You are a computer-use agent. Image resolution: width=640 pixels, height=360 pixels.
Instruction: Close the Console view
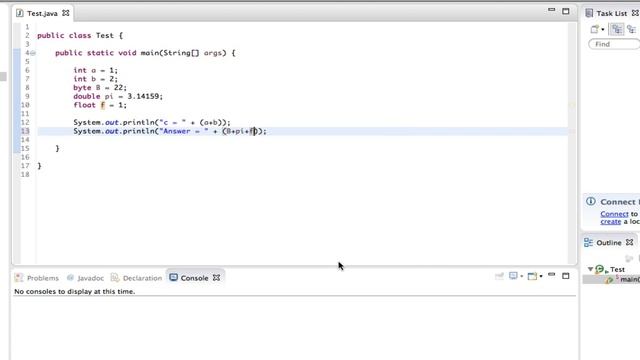[216, 278]
